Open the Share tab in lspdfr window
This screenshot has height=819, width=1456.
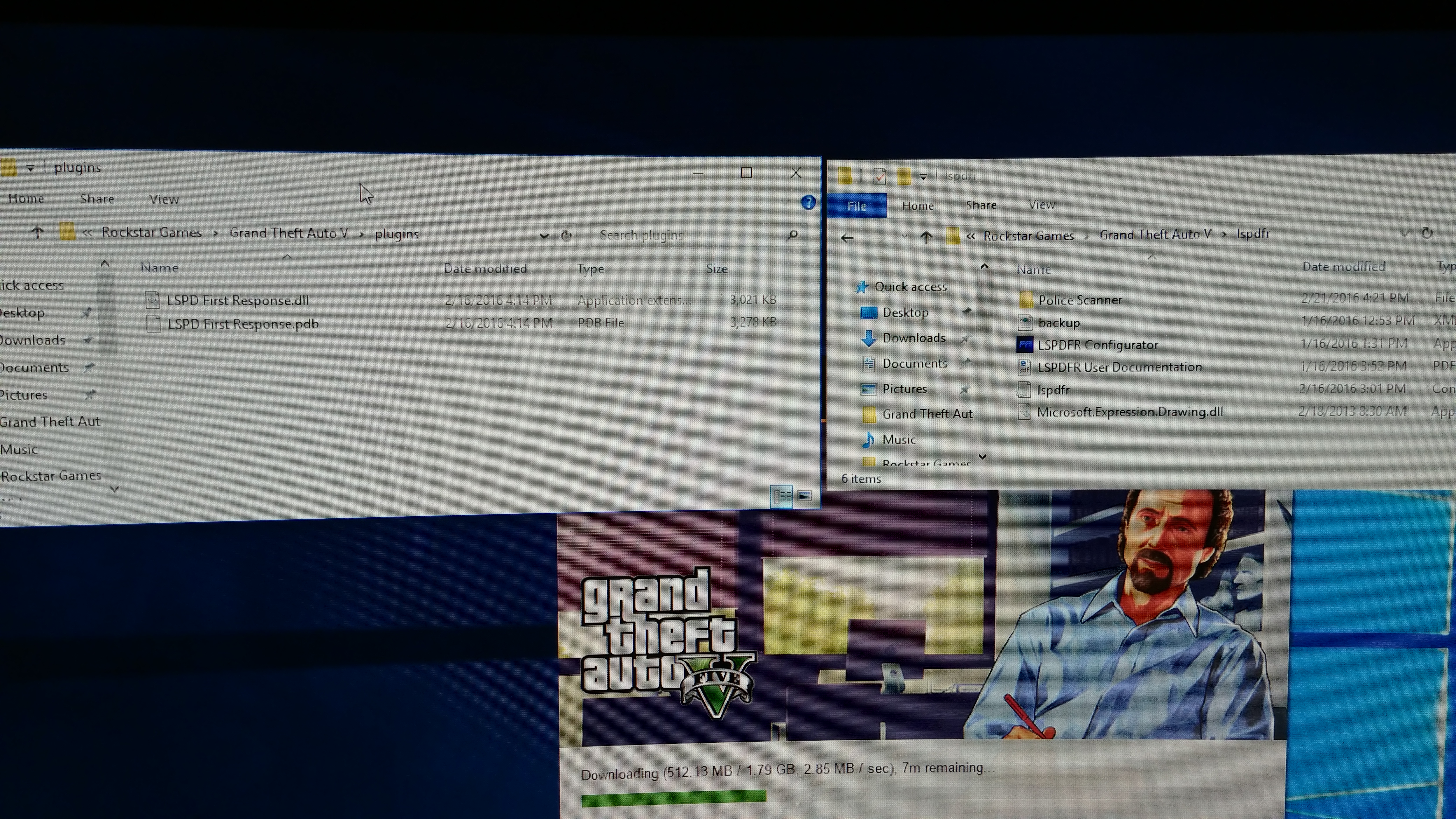981,205
